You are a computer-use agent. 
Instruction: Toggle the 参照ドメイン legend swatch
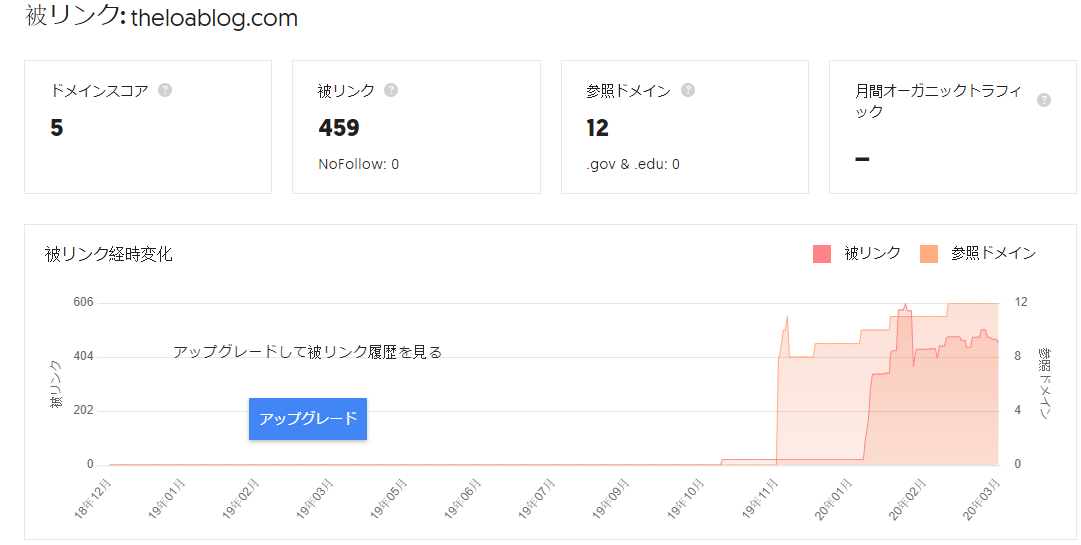[x=929, y=254]
